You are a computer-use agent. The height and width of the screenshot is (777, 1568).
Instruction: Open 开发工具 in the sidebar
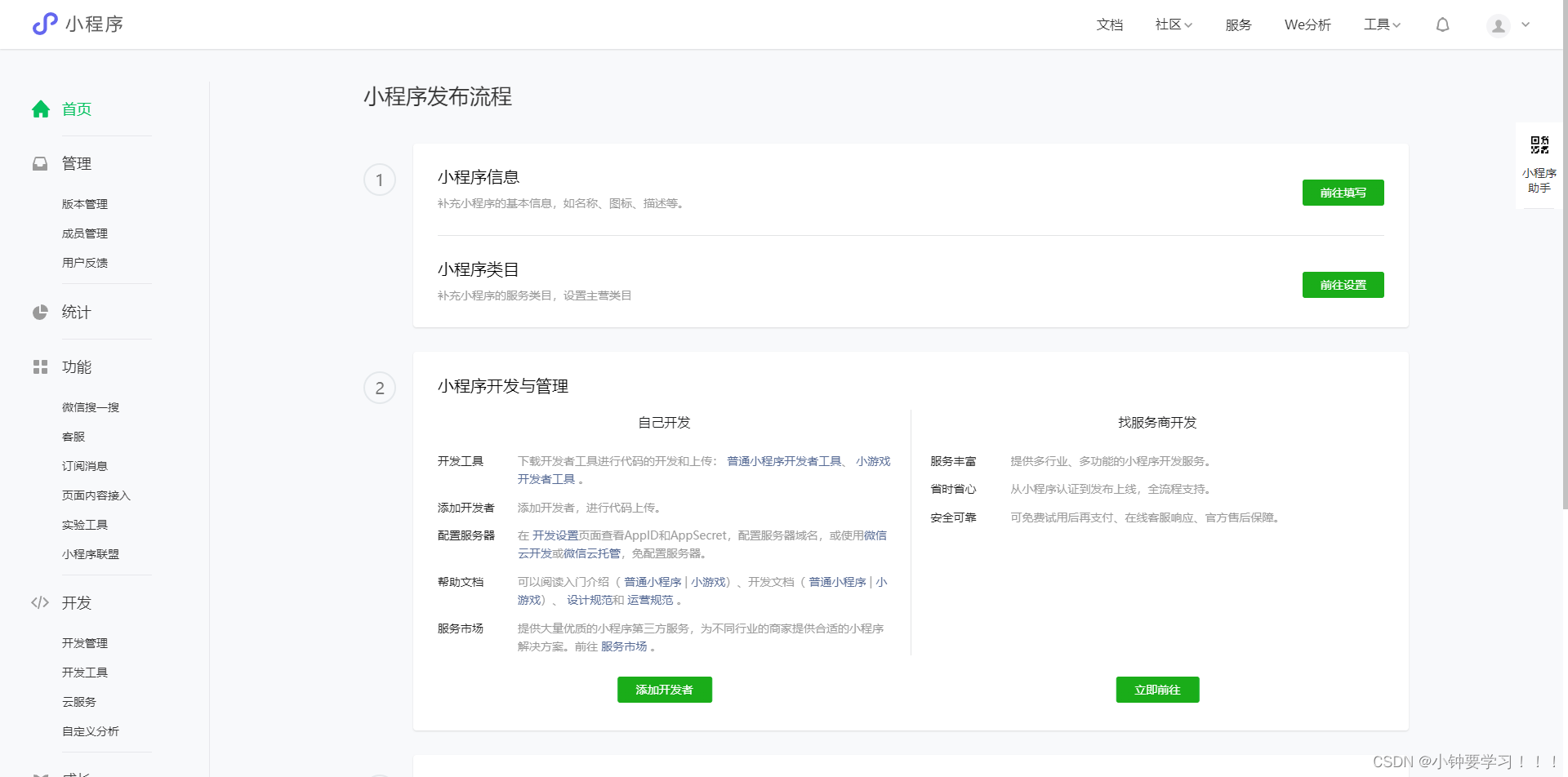85,673
